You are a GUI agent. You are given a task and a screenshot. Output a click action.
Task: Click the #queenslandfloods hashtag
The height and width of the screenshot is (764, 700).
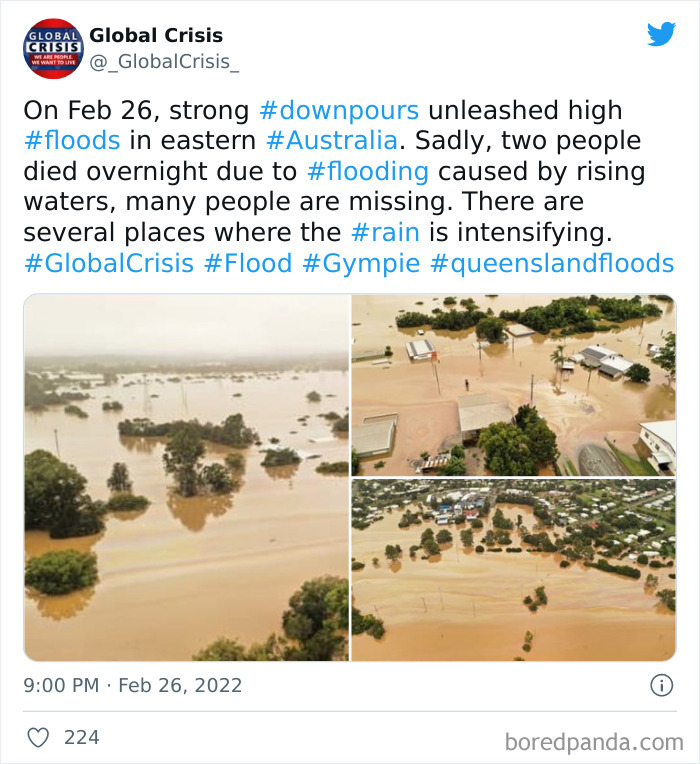click(x=552, y=265)
